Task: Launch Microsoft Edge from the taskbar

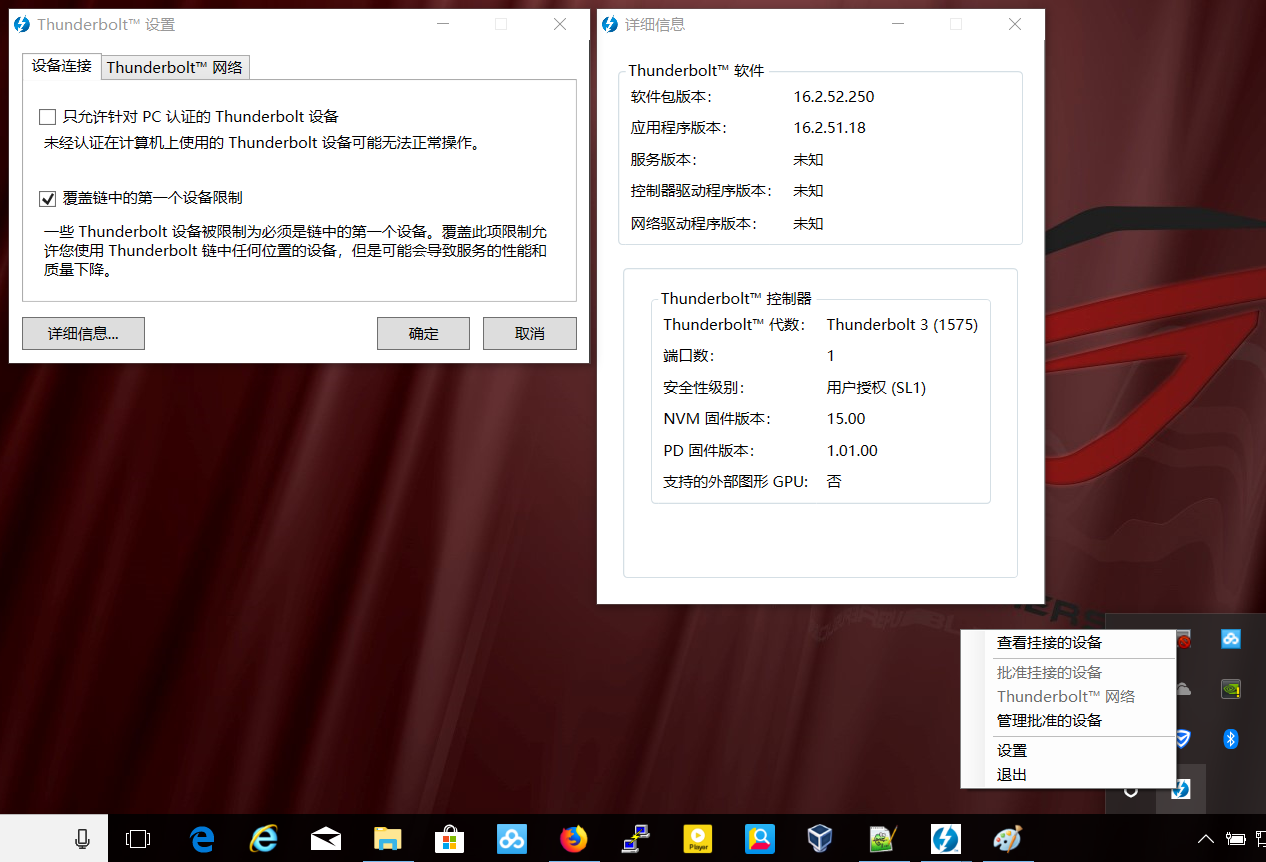Action: [x=203, y=839]
